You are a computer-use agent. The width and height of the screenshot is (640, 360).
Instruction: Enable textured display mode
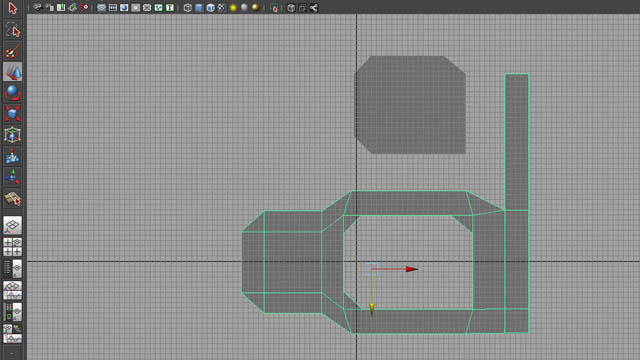(221, 7)
